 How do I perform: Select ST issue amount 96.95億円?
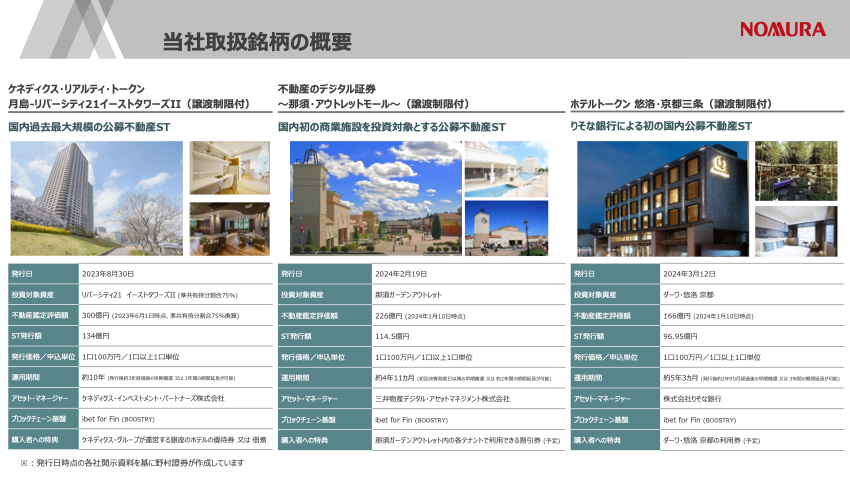click(x=680, y=337)
